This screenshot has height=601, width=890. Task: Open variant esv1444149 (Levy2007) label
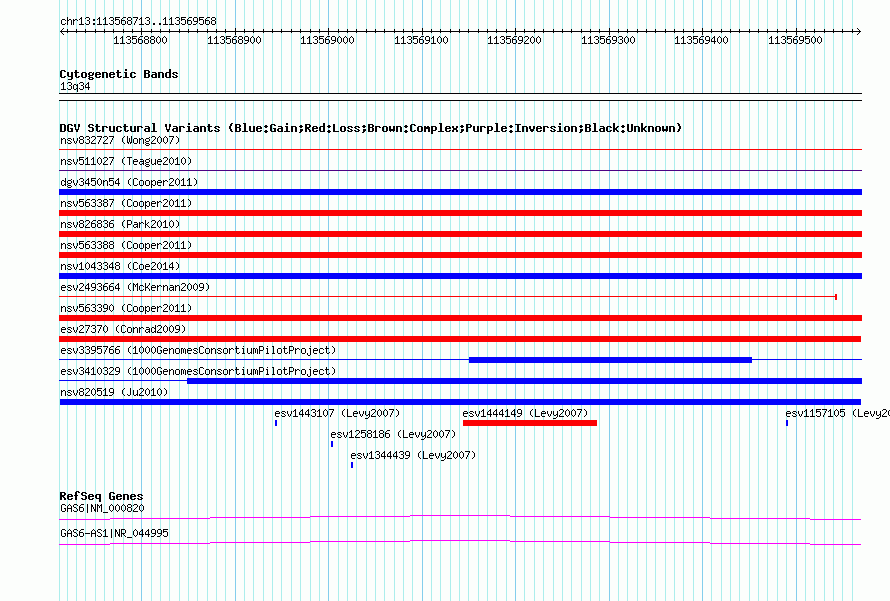(x=525, y=413)
